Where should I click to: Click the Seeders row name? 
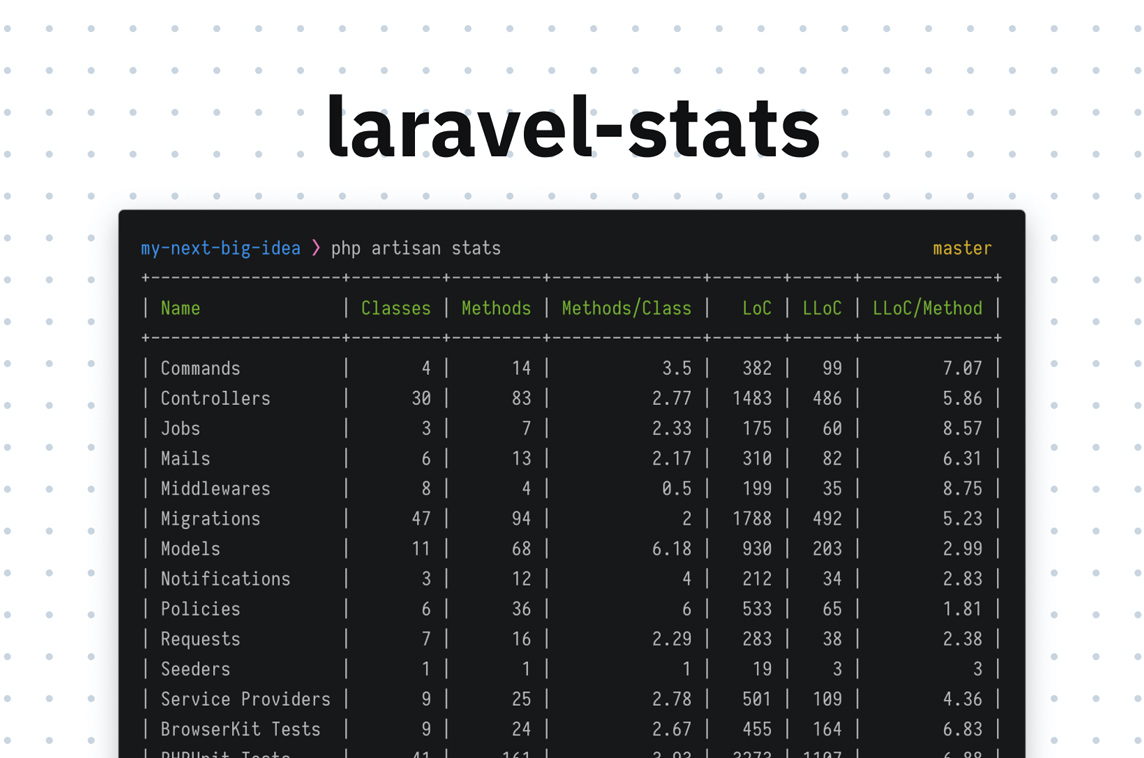196,669
